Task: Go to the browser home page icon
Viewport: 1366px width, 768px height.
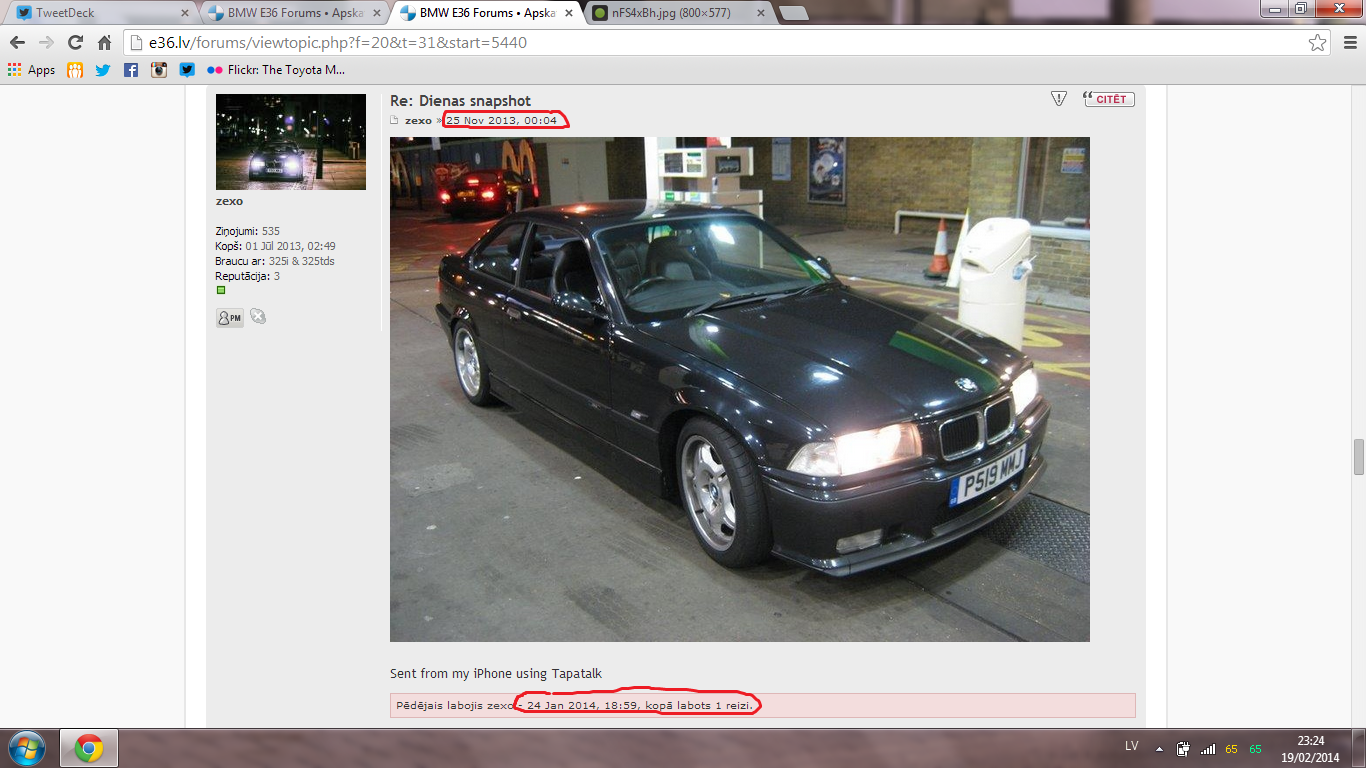Action: tap(104, 43)
